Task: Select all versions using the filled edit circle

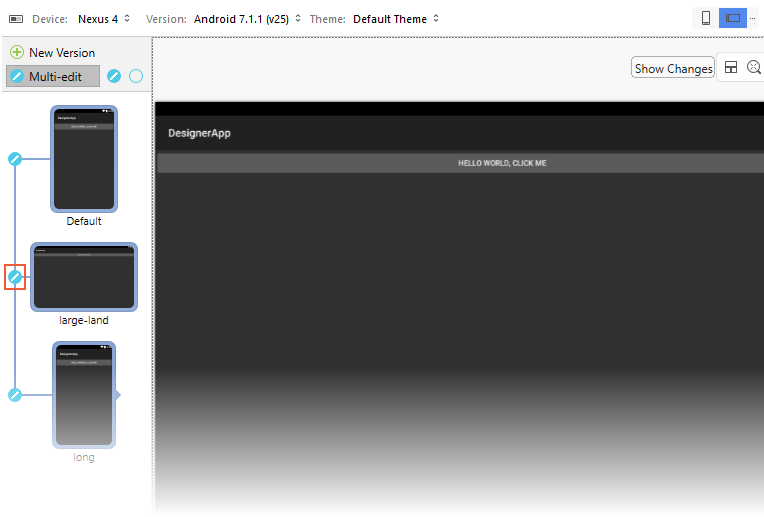Action: click(114, 76)
